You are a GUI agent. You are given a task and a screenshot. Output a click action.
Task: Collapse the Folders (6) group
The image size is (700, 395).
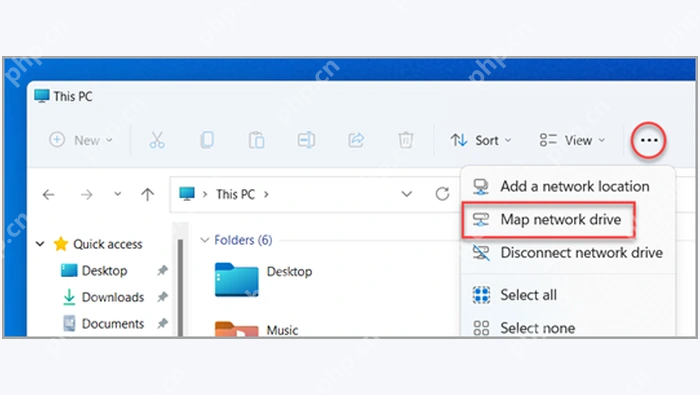[x=204, y=240]
